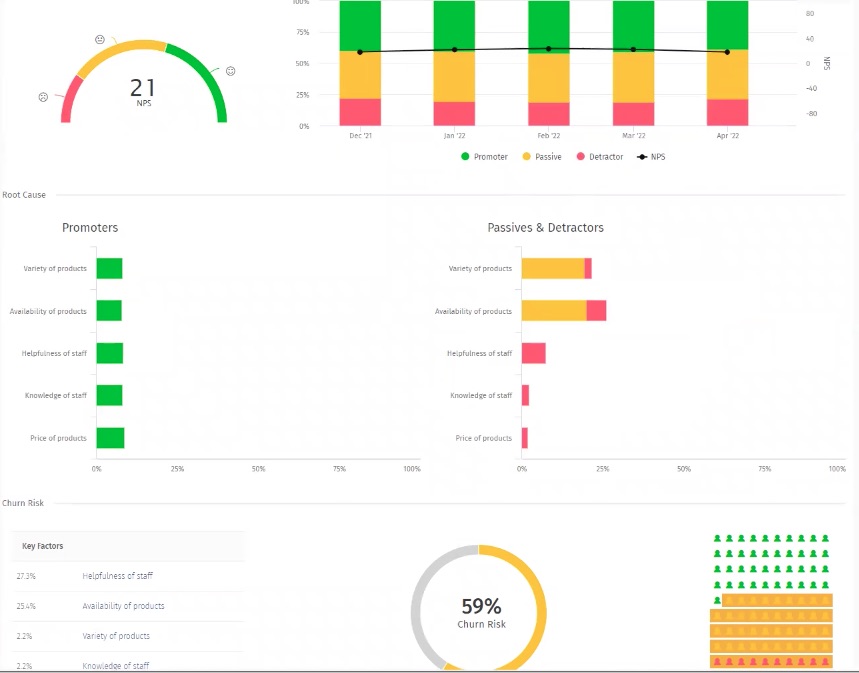Switch to the Promoters chart view

point(90,227)
